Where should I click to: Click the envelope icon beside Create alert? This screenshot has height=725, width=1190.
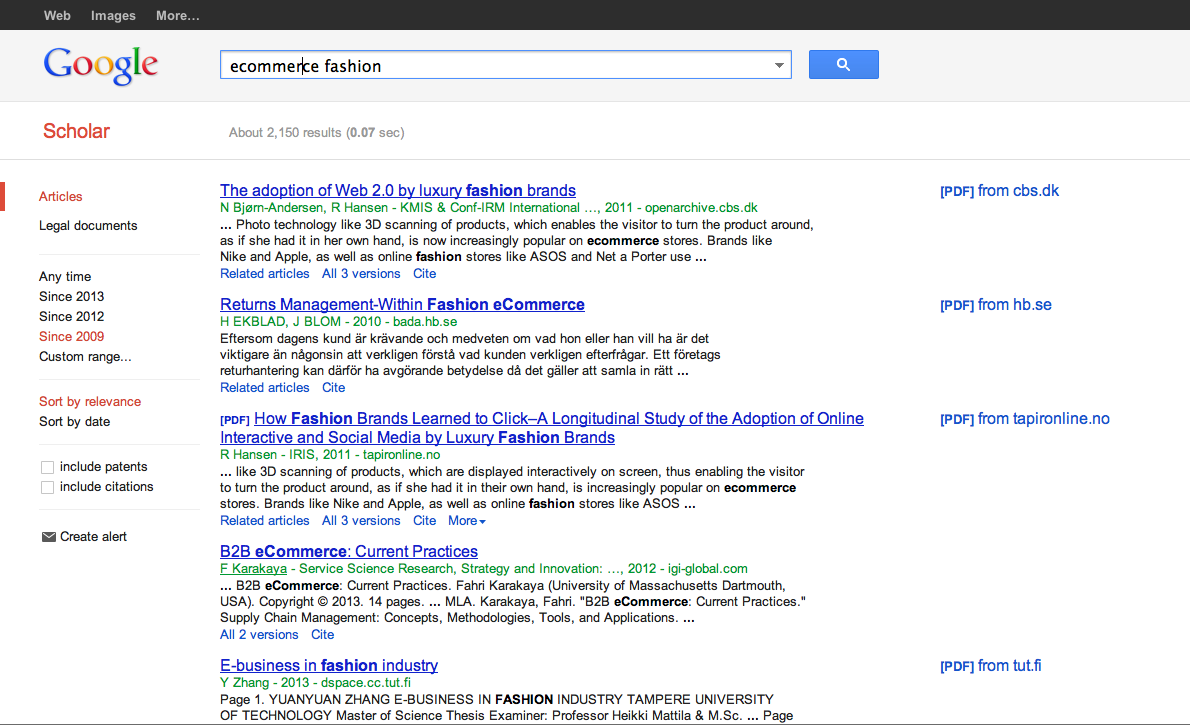click(49, 537)
